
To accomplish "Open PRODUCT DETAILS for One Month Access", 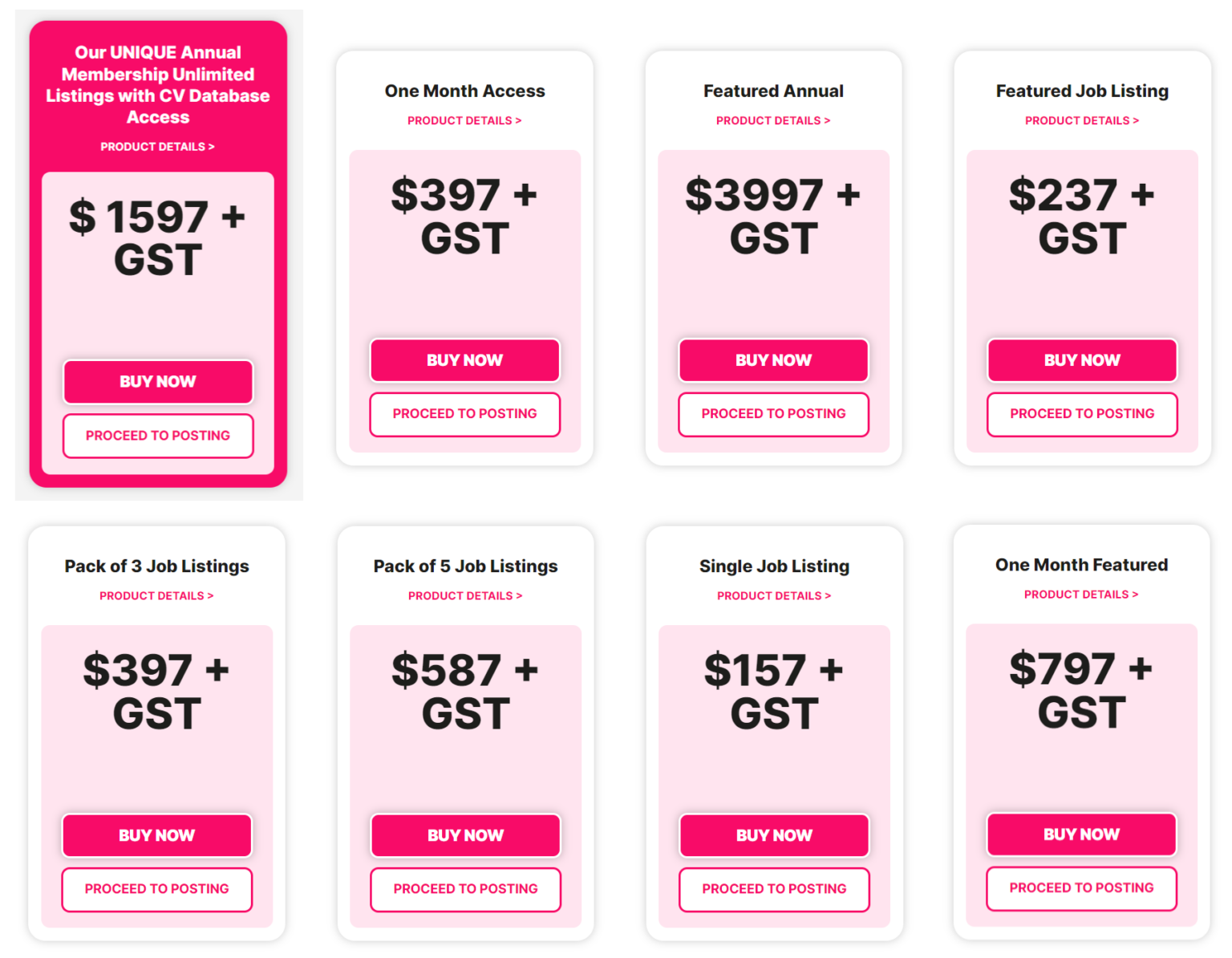I will [464, 120].
